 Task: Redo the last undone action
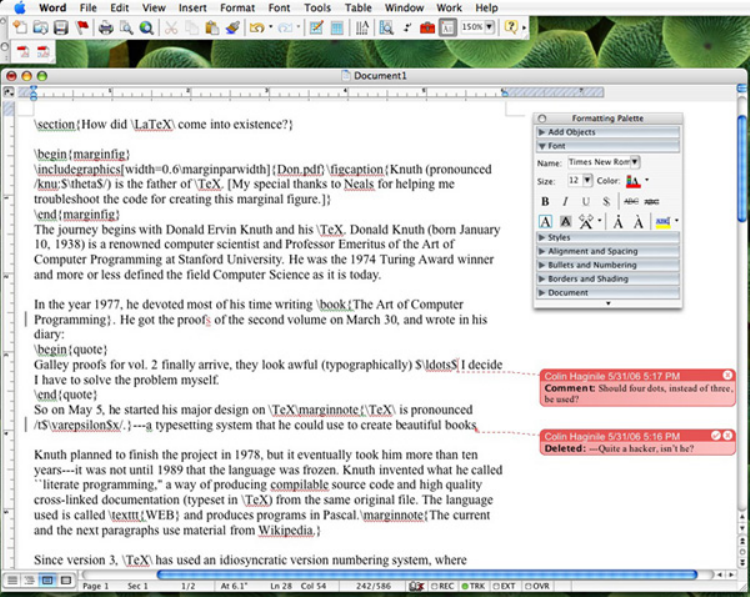tap(285, 27)
